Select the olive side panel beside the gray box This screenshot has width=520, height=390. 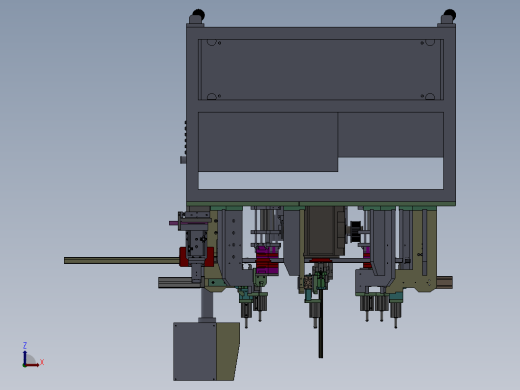(x=228, y=351)
